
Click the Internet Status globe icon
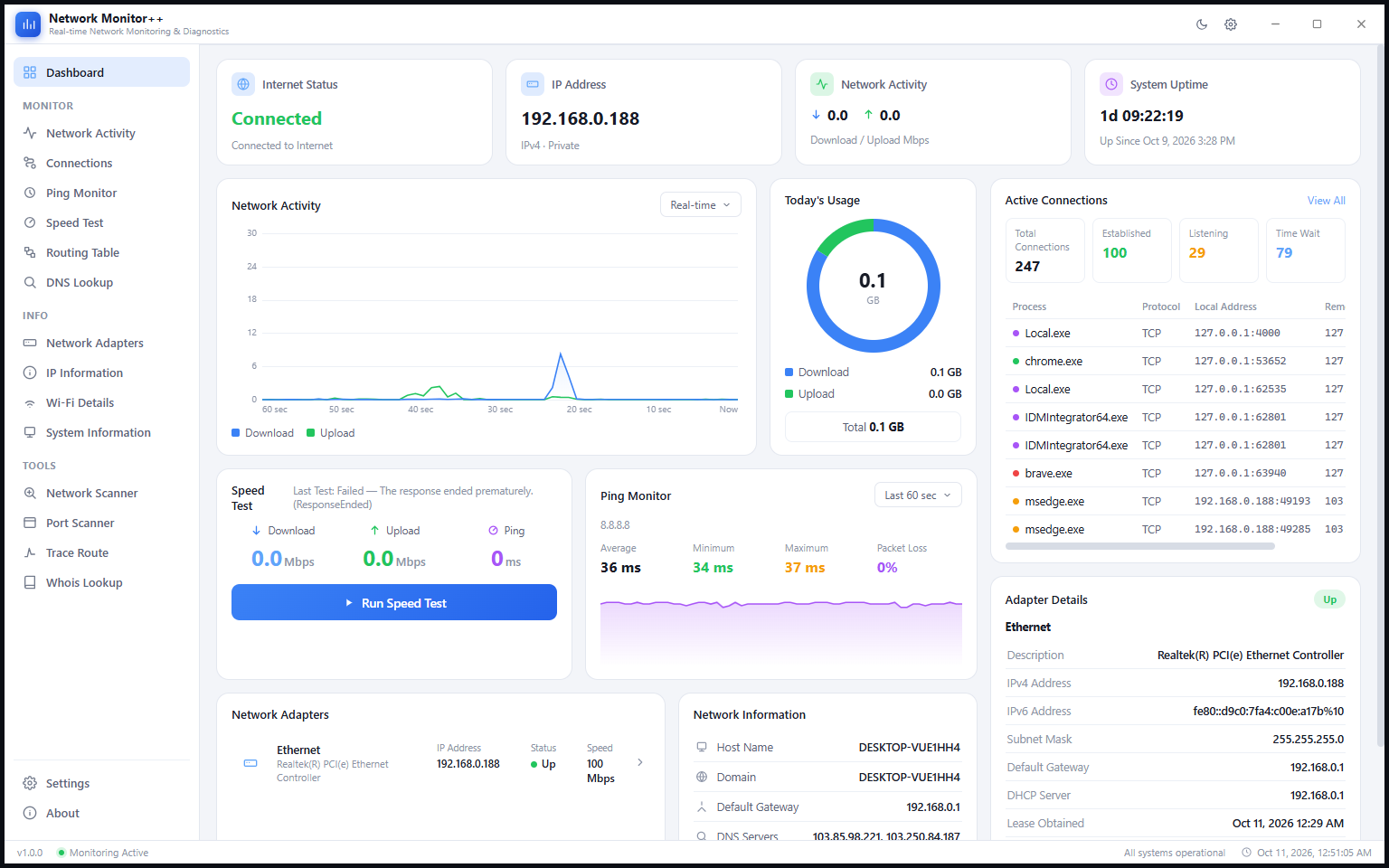pyautogui.click(x=243, y=84)
